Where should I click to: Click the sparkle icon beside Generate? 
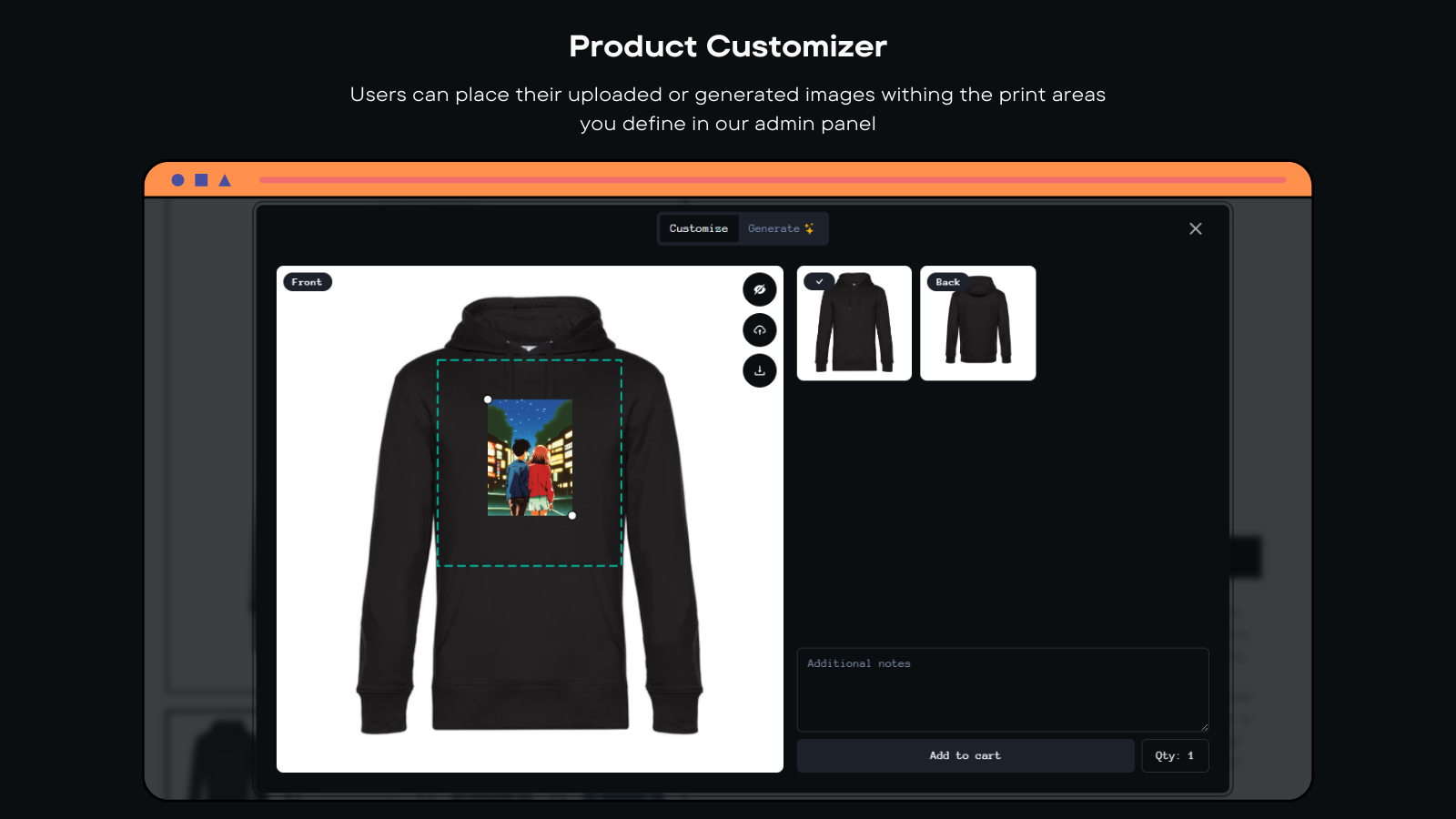[809, 228]
